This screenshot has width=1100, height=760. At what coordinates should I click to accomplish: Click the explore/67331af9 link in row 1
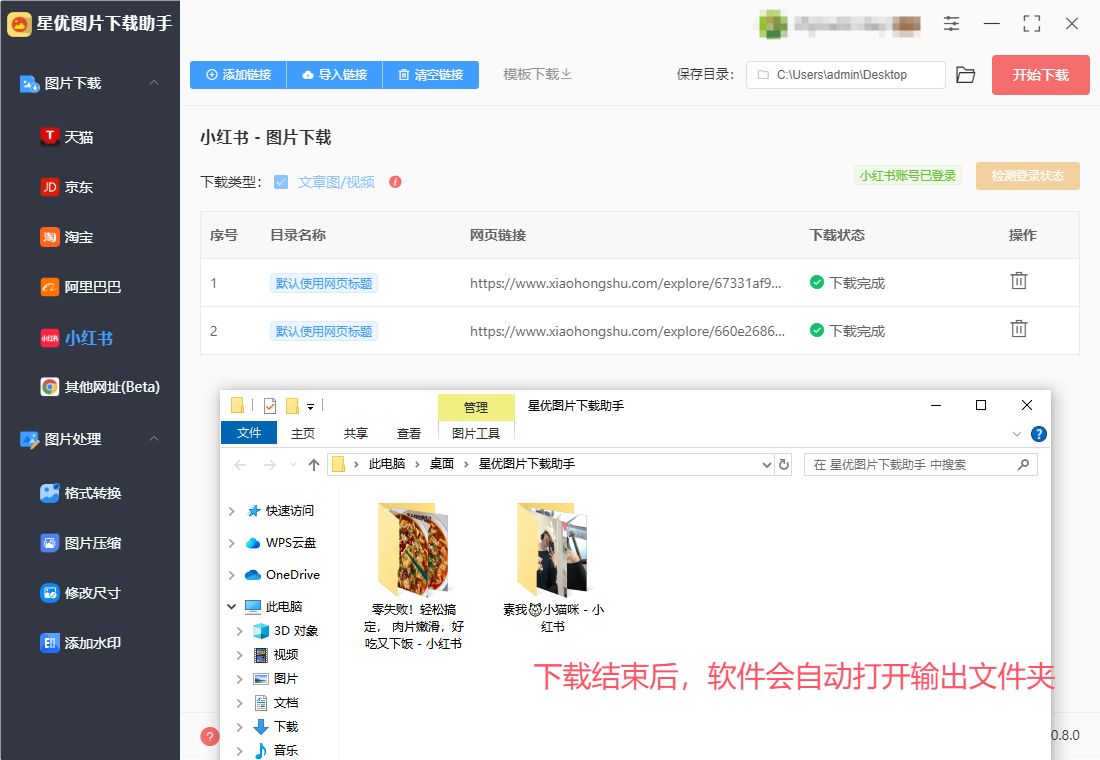tap(625, 284)
